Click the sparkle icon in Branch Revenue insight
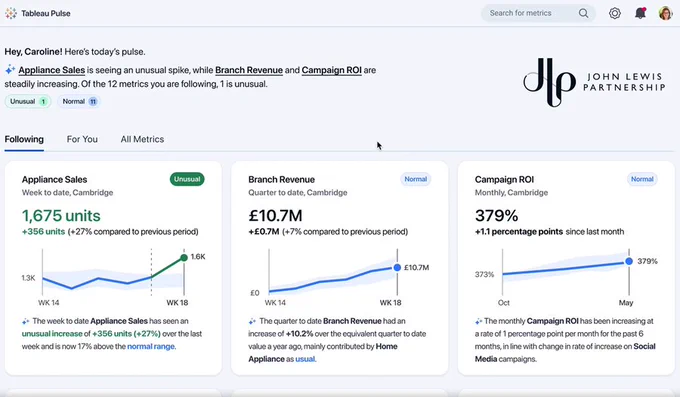The image size is (680, 397). click(x=252, y=322)
